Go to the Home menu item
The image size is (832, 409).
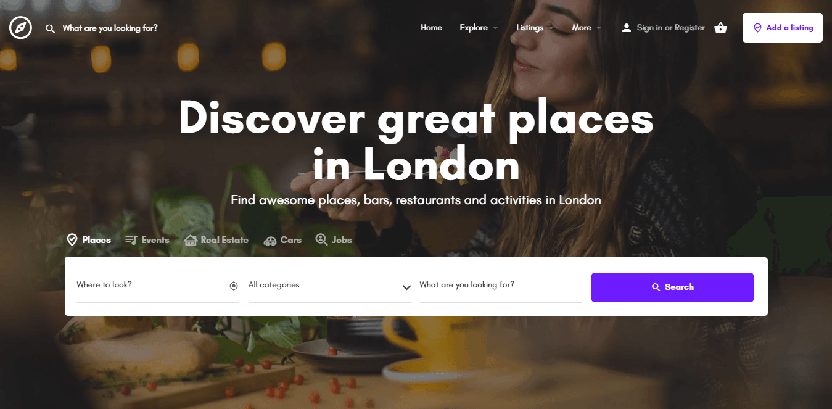coord(431,28)
